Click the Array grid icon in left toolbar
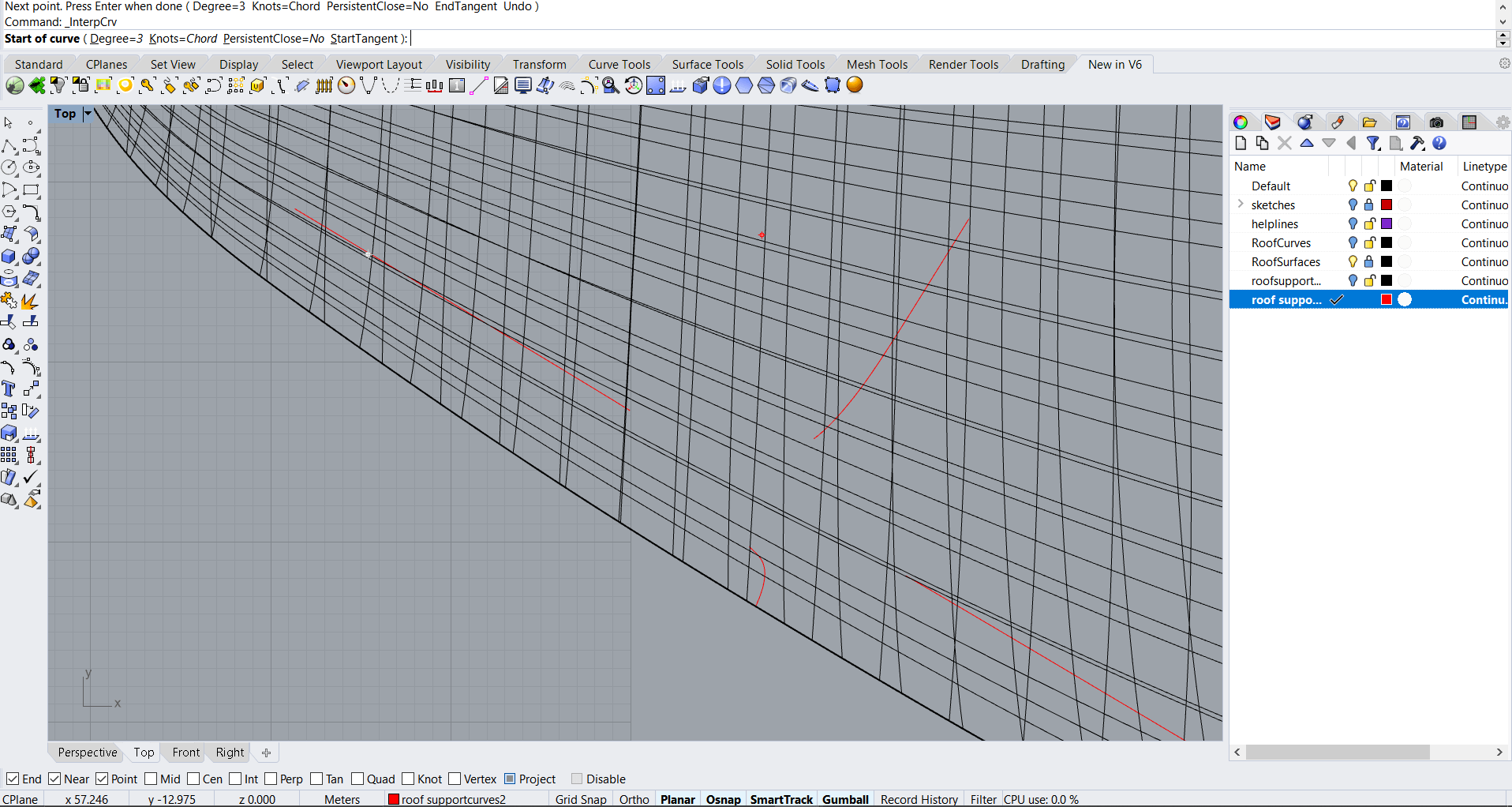1512x807 pixels. [x=9, y=456]
